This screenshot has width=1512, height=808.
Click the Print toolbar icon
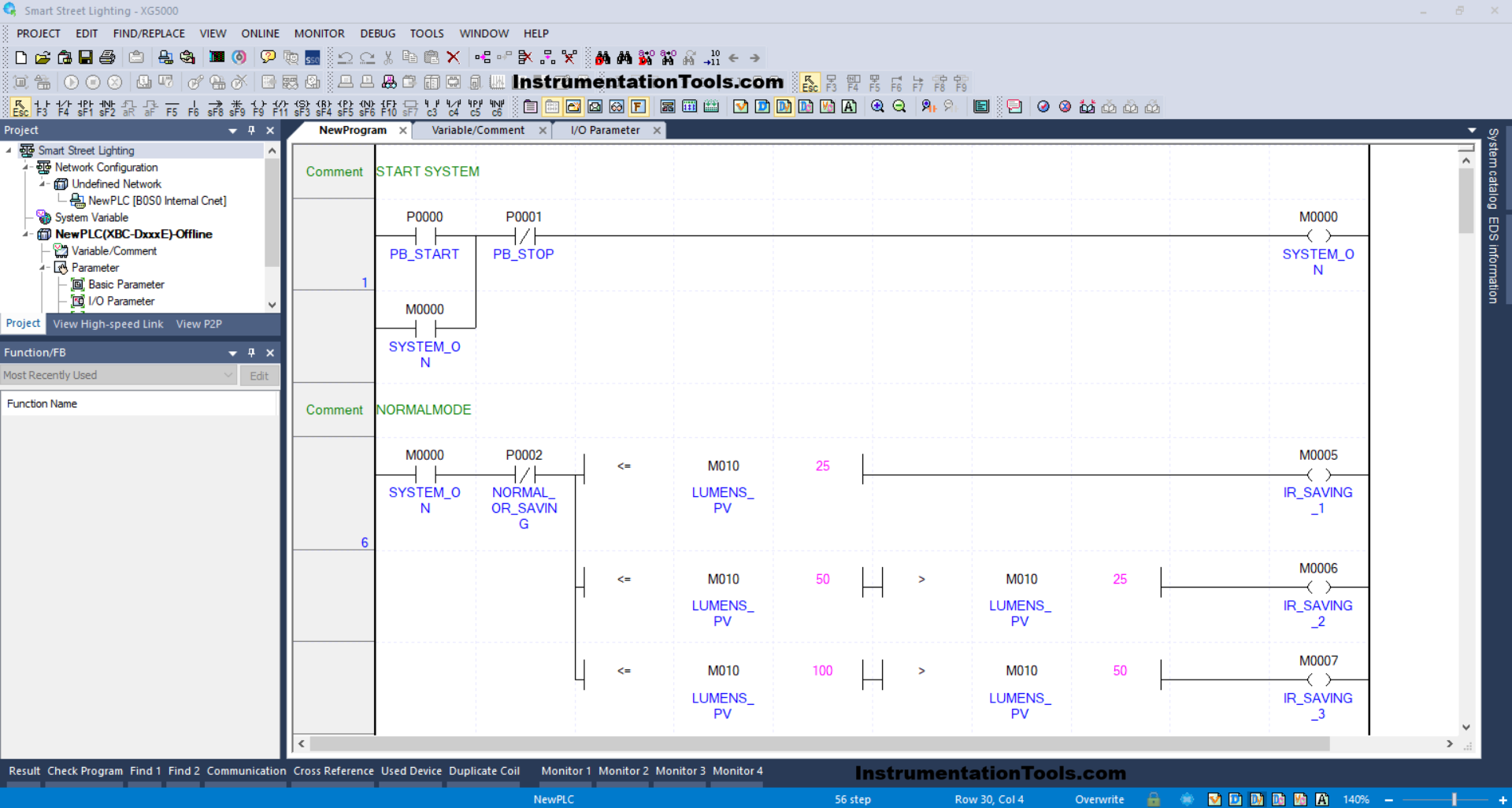tap(107, 57)
